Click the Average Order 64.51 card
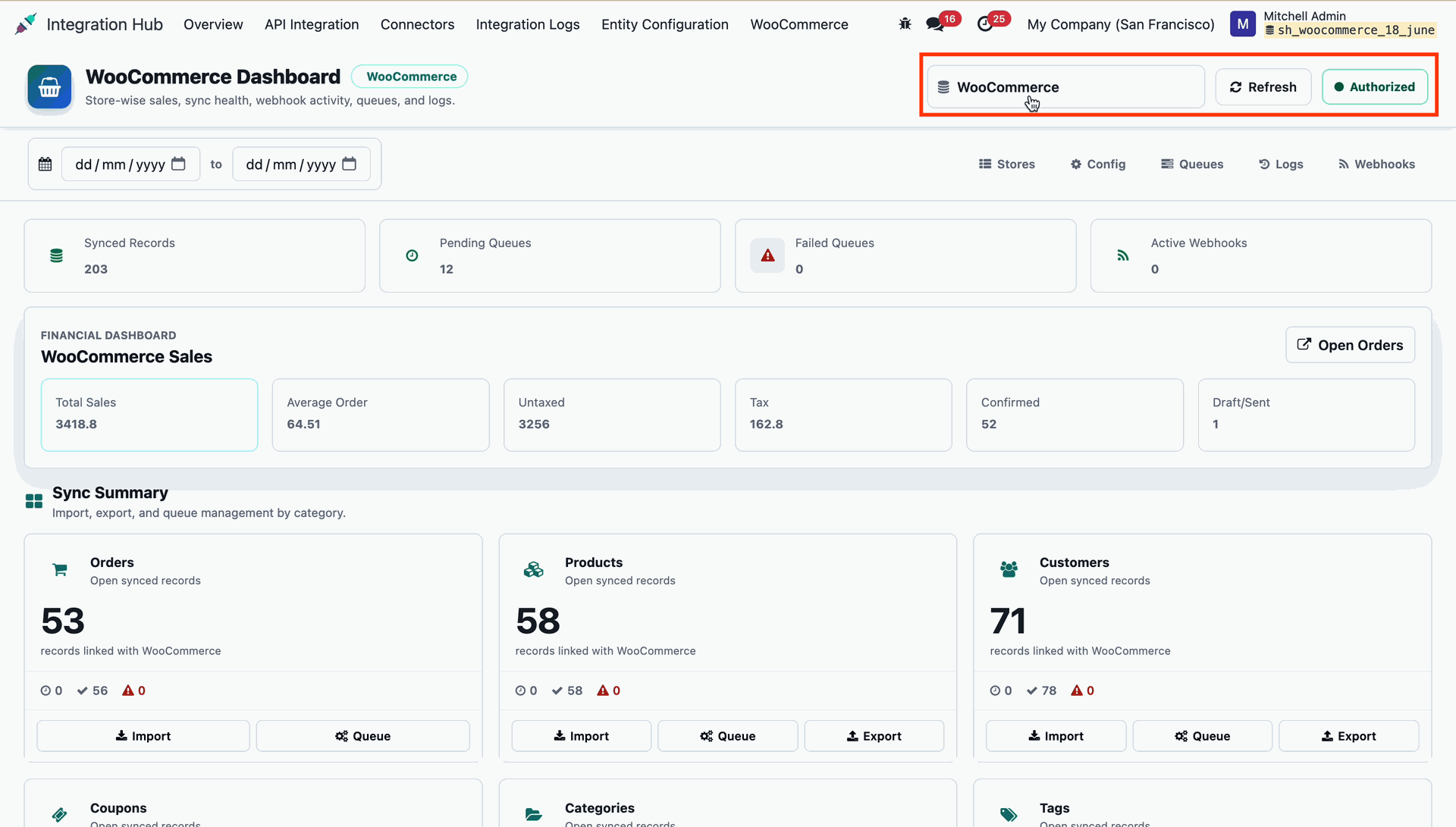This screenshot has height=827, width=1456. pyautogui.click(x=381, y=415)
